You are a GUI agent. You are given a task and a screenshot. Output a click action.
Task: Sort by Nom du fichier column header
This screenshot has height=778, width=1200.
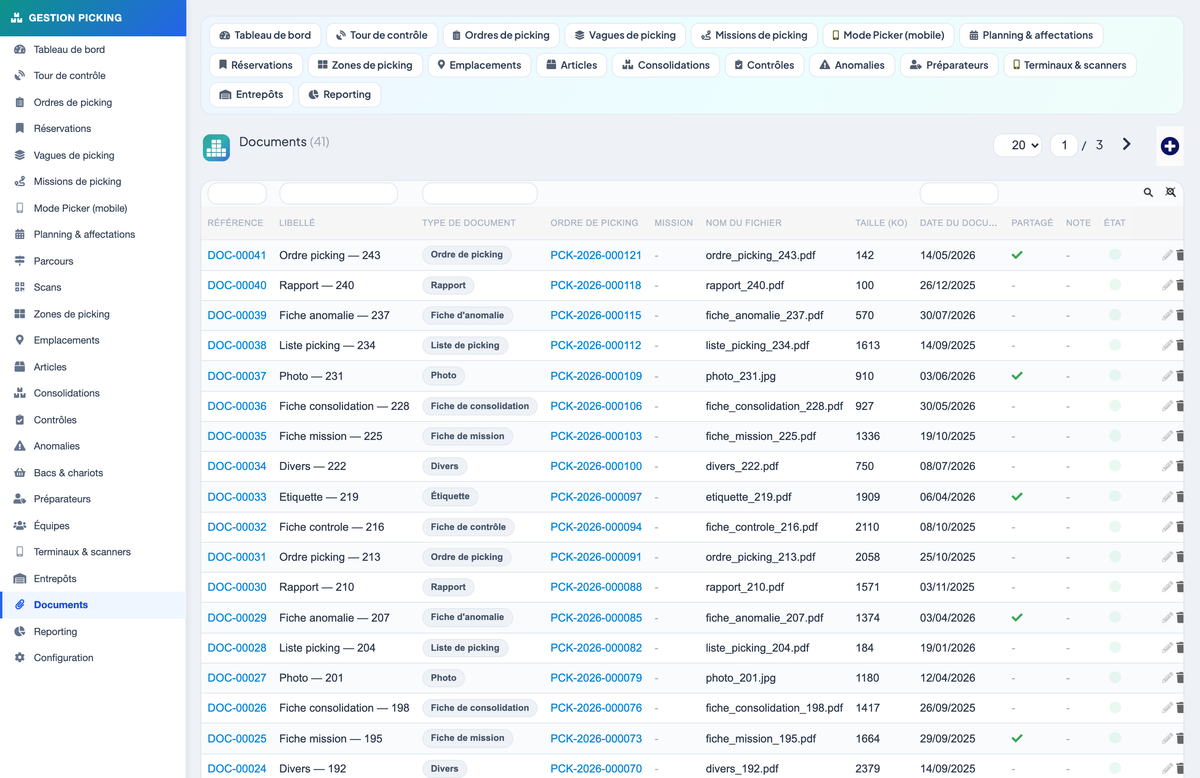click(x=743, y=223)
